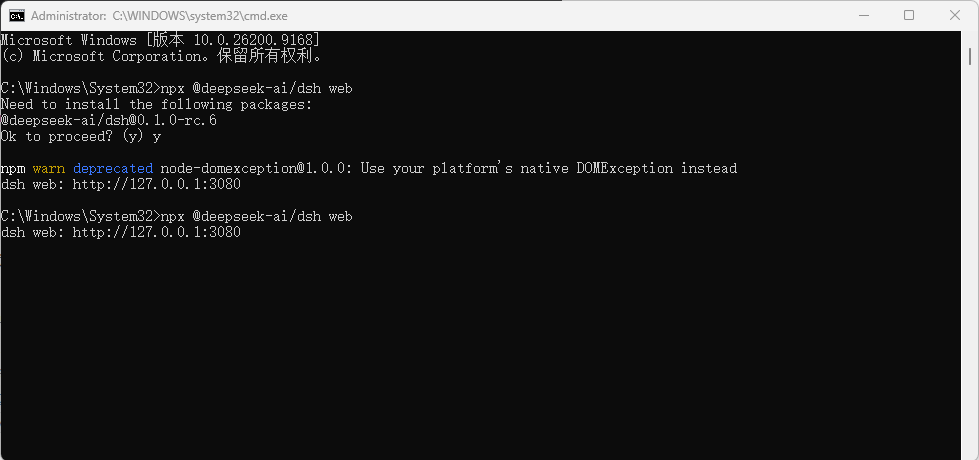The image size is (979, 460).
Task: Click the last http://127.0.0.1:3080 URL line
Action: pos(156,232)
